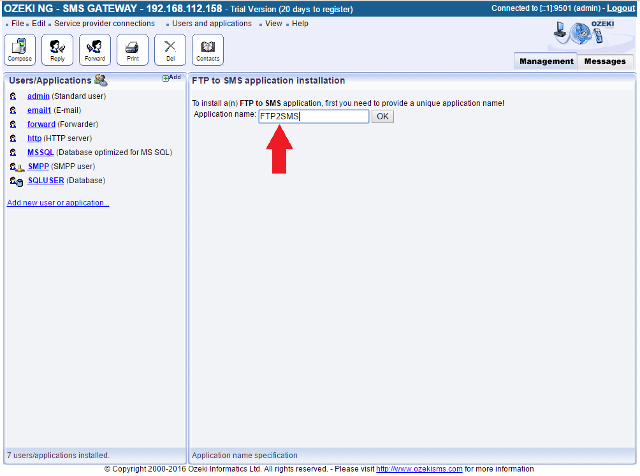Click the OK button

(382, 116)
